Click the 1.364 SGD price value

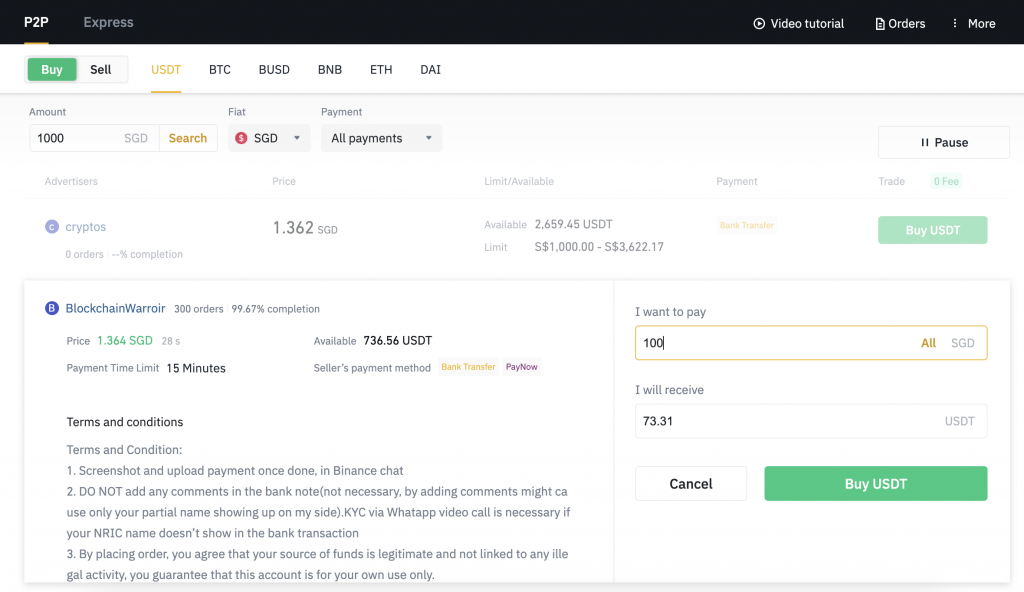[x=125, y=340]
